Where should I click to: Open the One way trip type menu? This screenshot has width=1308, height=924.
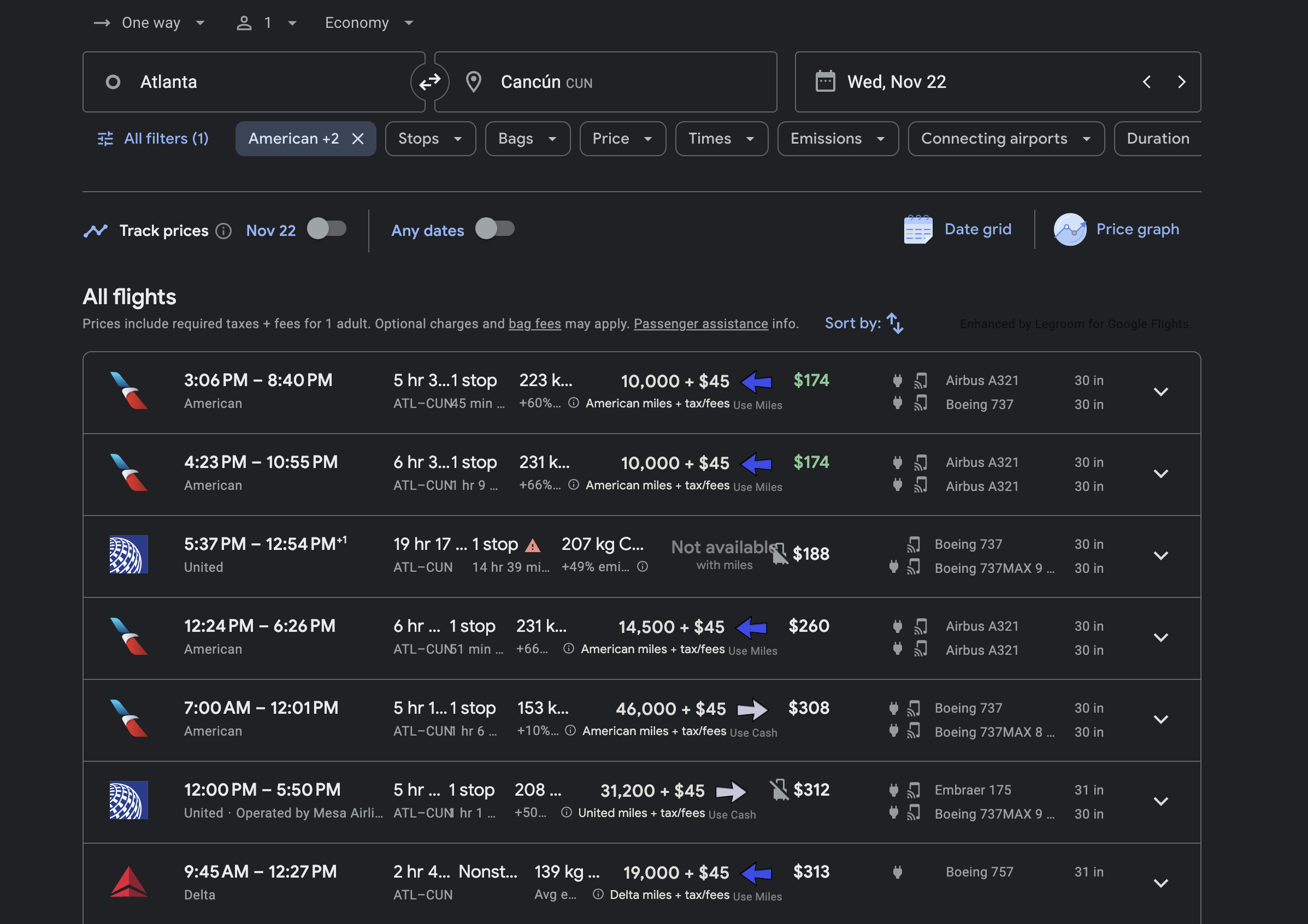(150, 23)
